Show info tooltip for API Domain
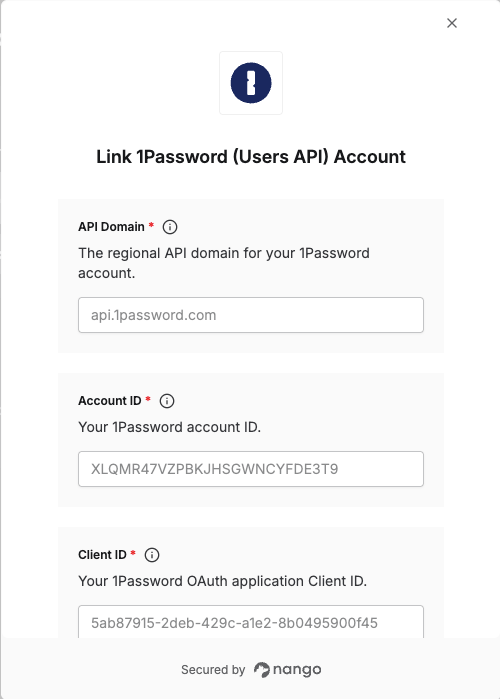500x699 pixels. pyautogui.click(x=170, y=227)
